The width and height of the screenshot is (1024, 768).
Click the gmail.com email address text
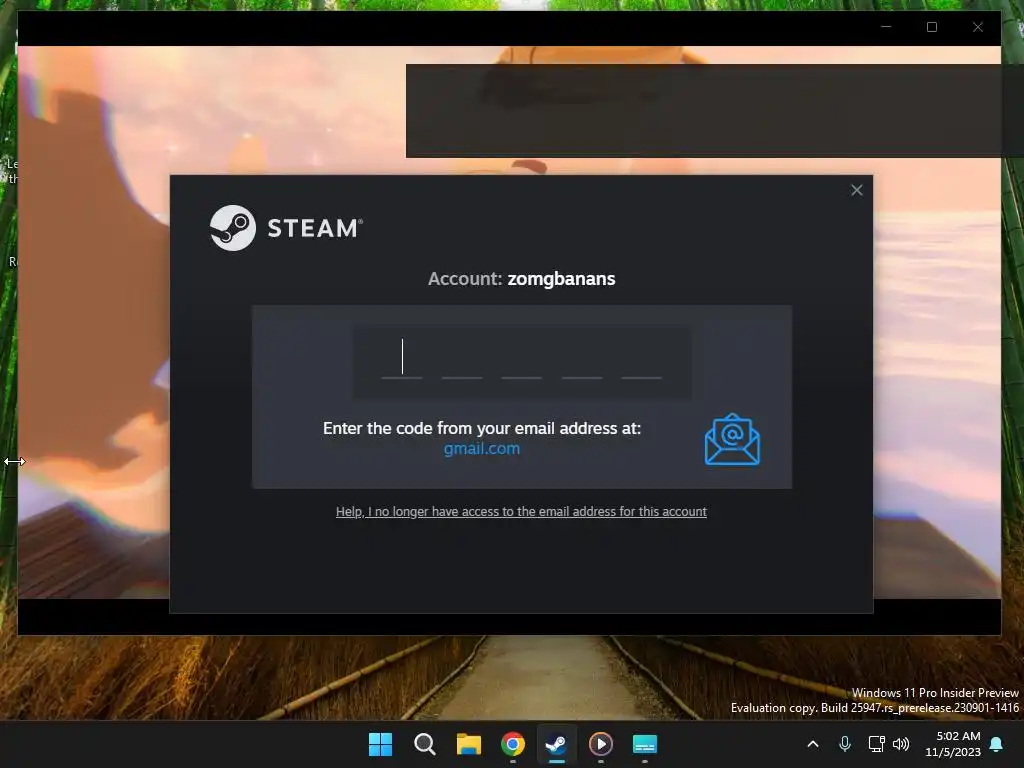pyautogui.click(x=482, y=449)
